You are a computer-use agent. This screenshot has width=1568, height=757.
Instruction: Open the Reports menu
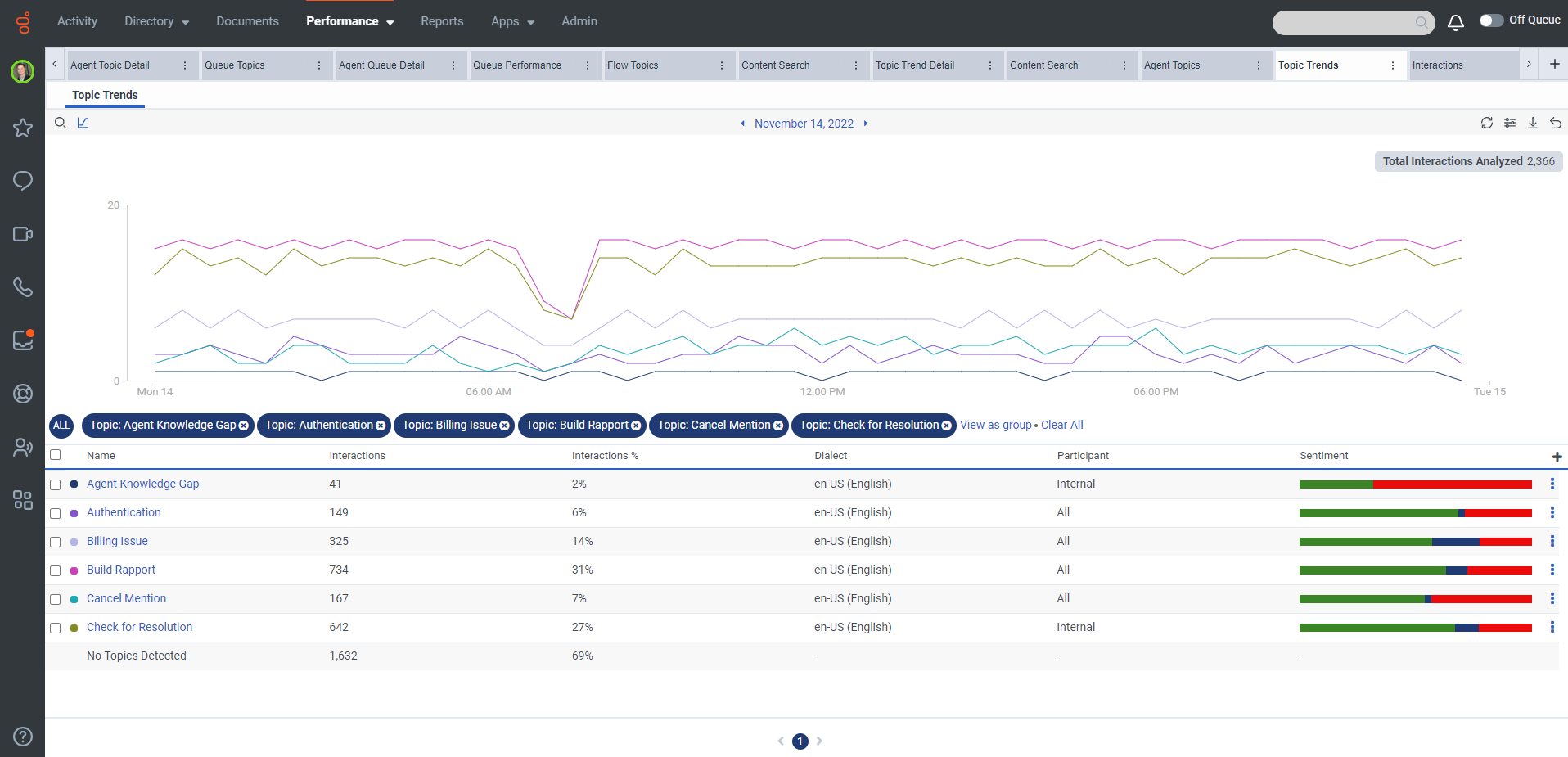pyautogui.click(x=442, y=21)
